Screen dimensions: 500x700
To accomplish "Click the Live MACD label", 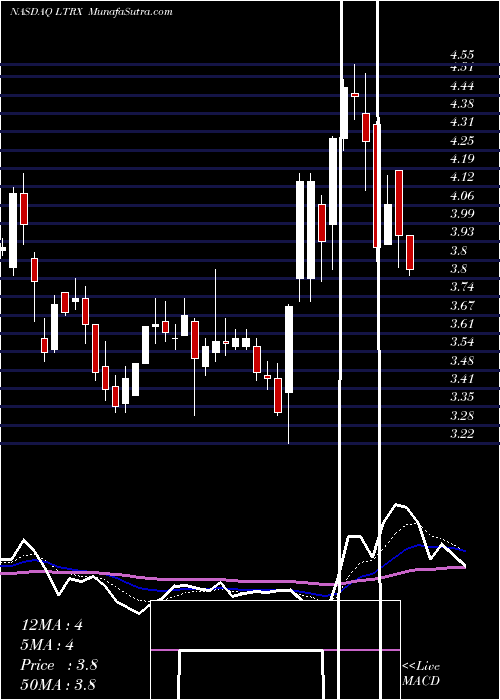I will point(421,674).
